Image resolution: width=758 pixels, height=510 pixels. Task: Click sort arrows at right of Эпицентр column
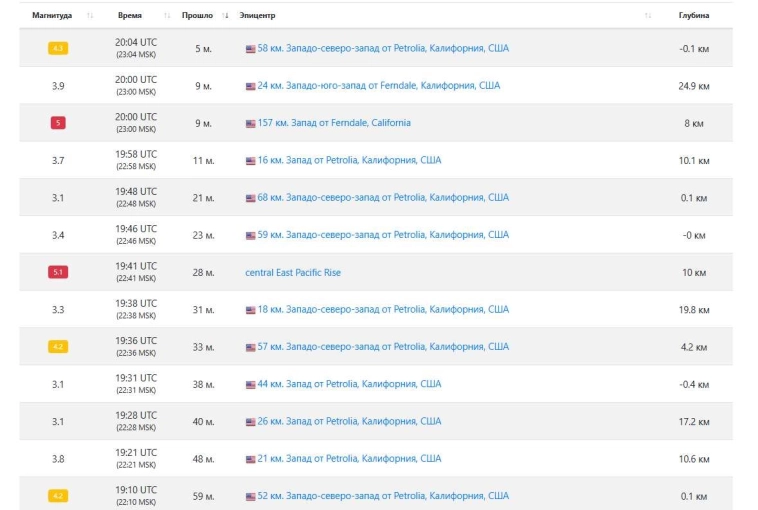pyautogui.click(x=648, y=16)
